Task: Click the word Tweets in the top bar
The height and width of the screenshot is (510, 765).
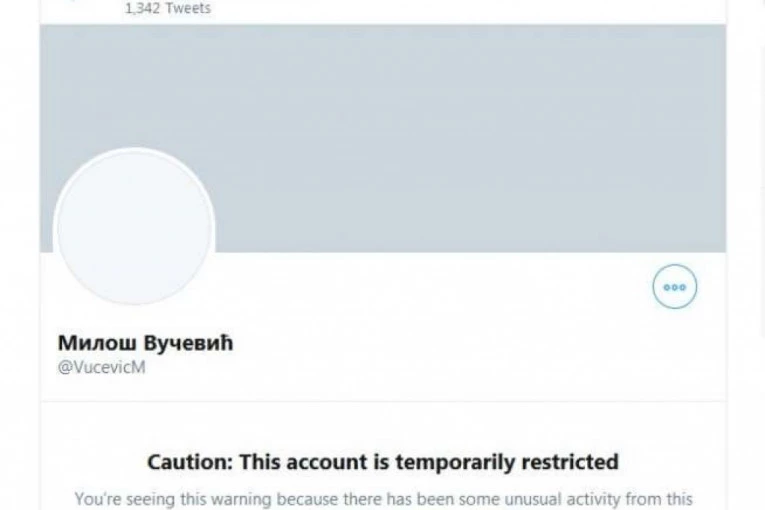Action: (x=189, y=8)
